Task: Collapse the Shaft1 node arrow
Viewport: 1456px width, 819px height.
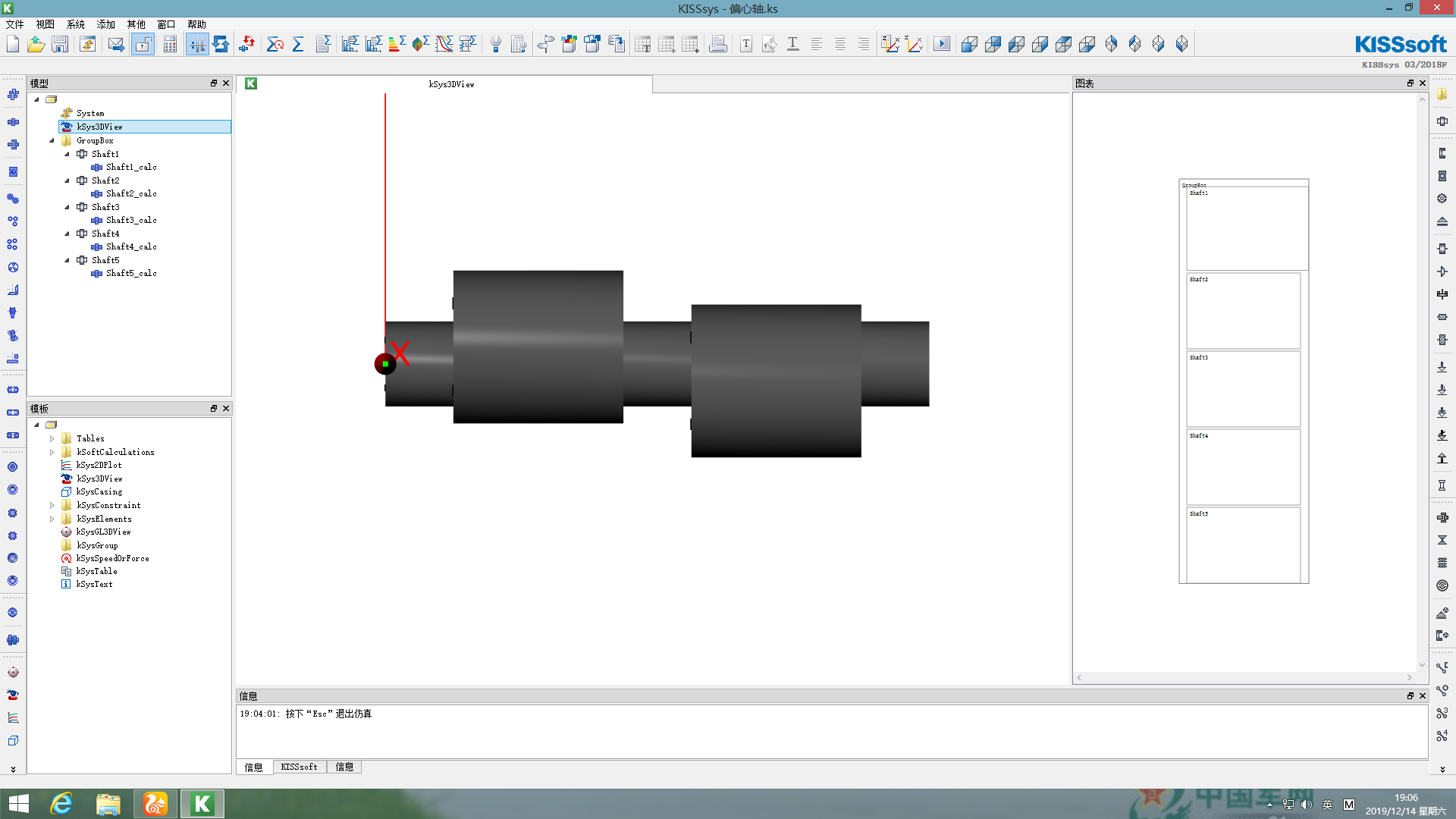Action: pos(67,154)
